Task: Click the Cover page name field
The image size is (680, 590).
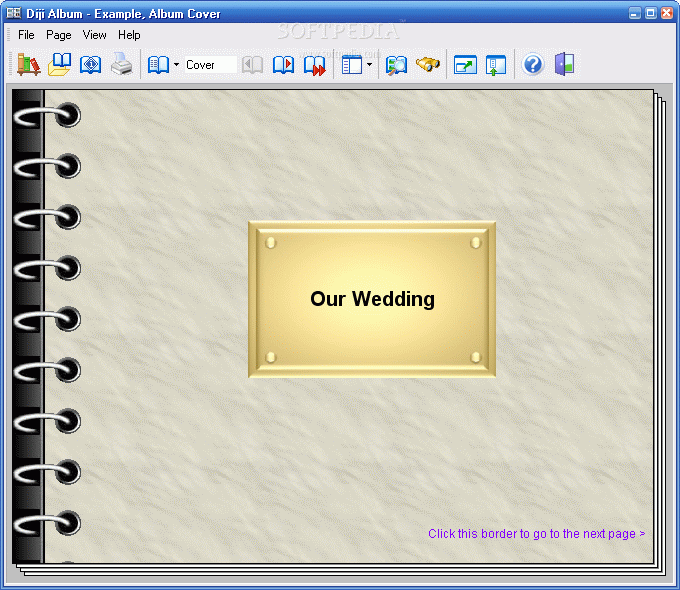Action: click(x=210, y=65)
